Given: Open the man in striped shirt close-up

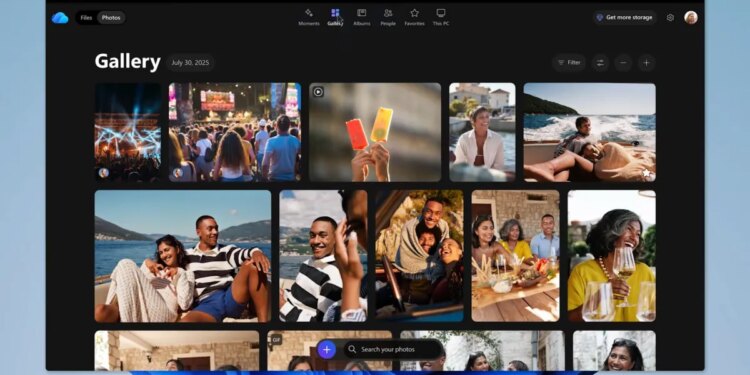Looking at the screenshot, I should coord(323,256).
